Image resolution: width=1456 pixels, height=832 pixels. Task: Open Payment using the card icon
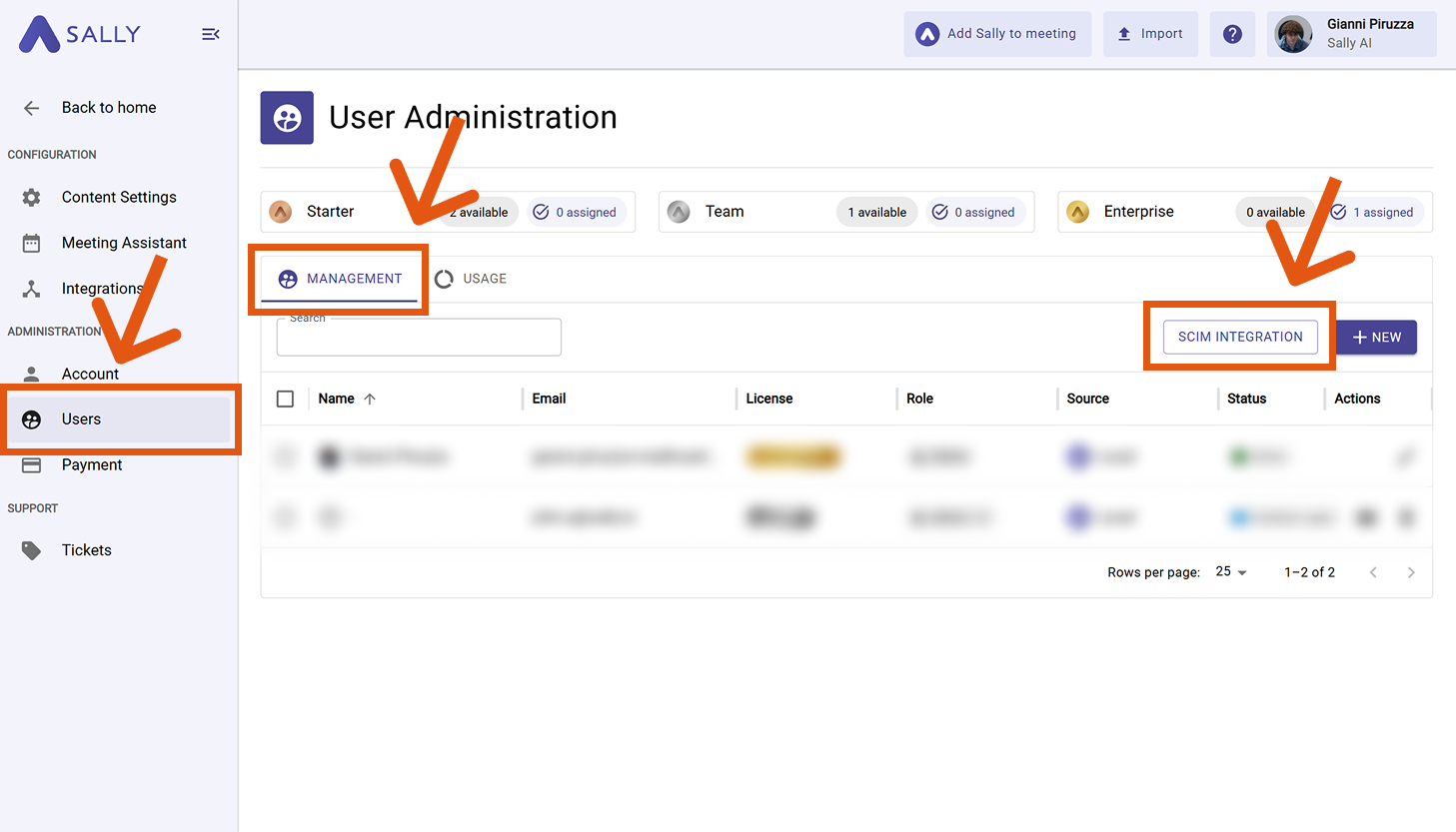tap(31, 464)
